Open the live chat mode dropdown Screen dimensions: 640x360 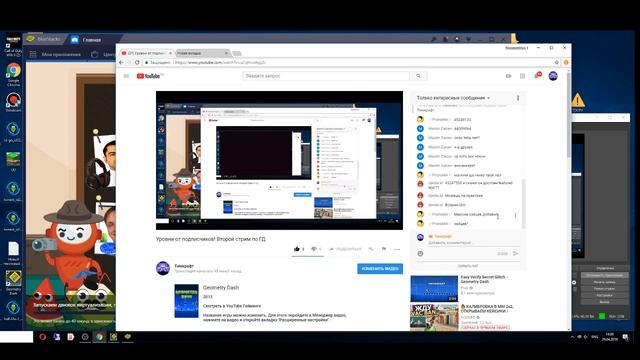tap(453, 98)
